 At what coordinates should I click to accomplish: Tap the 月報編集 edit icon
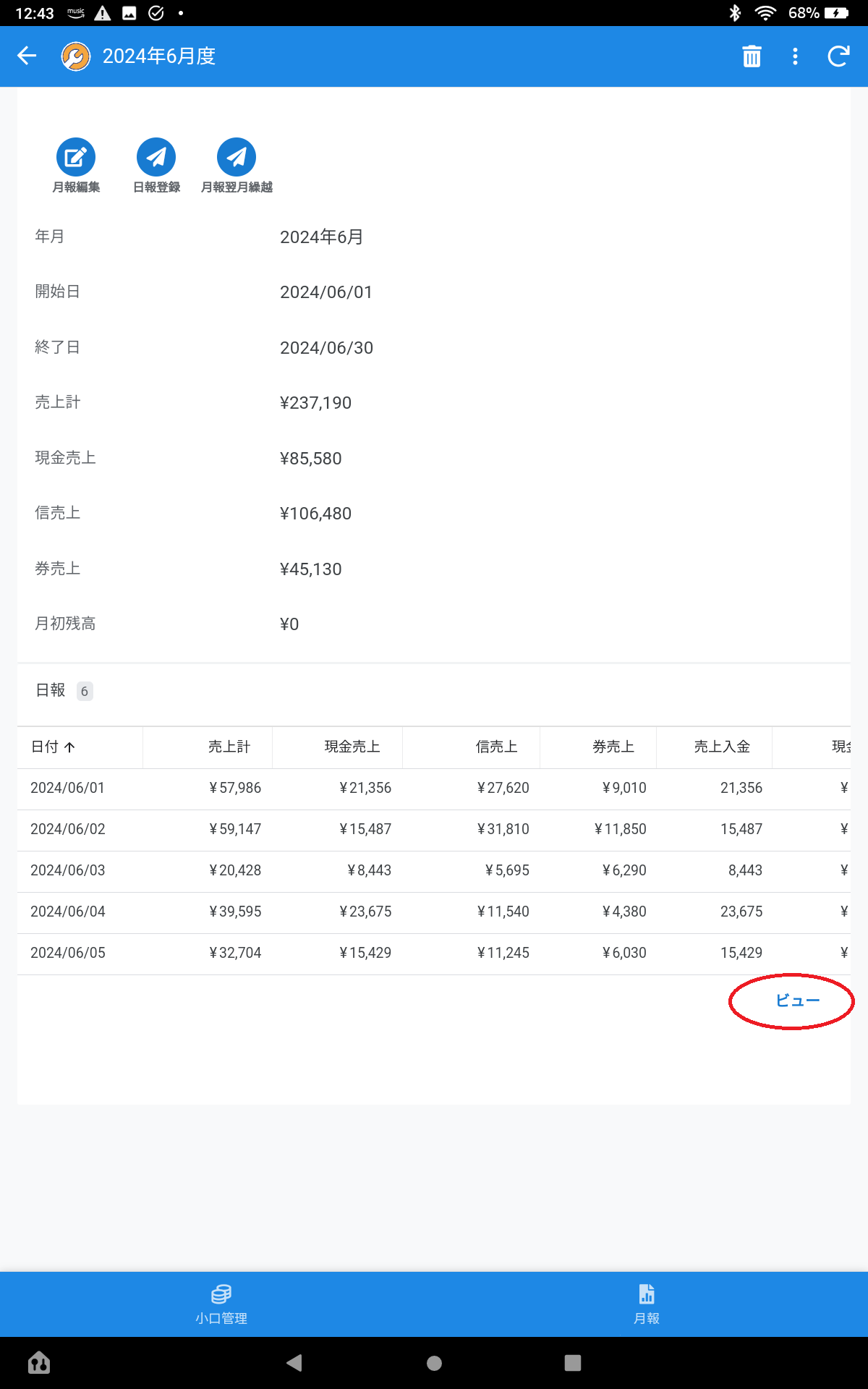[76, 157]
